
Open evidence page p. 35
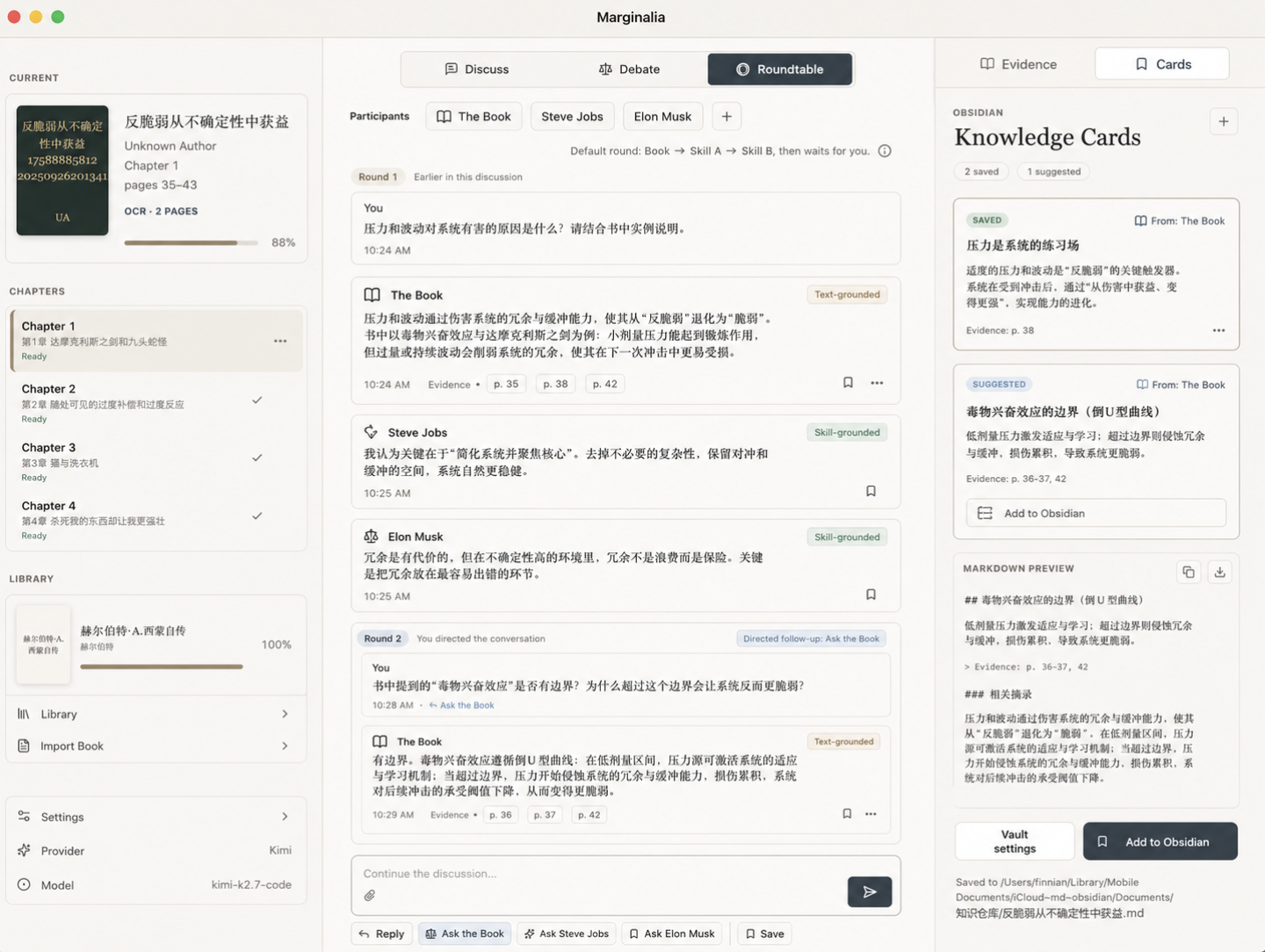click(506, 384)
